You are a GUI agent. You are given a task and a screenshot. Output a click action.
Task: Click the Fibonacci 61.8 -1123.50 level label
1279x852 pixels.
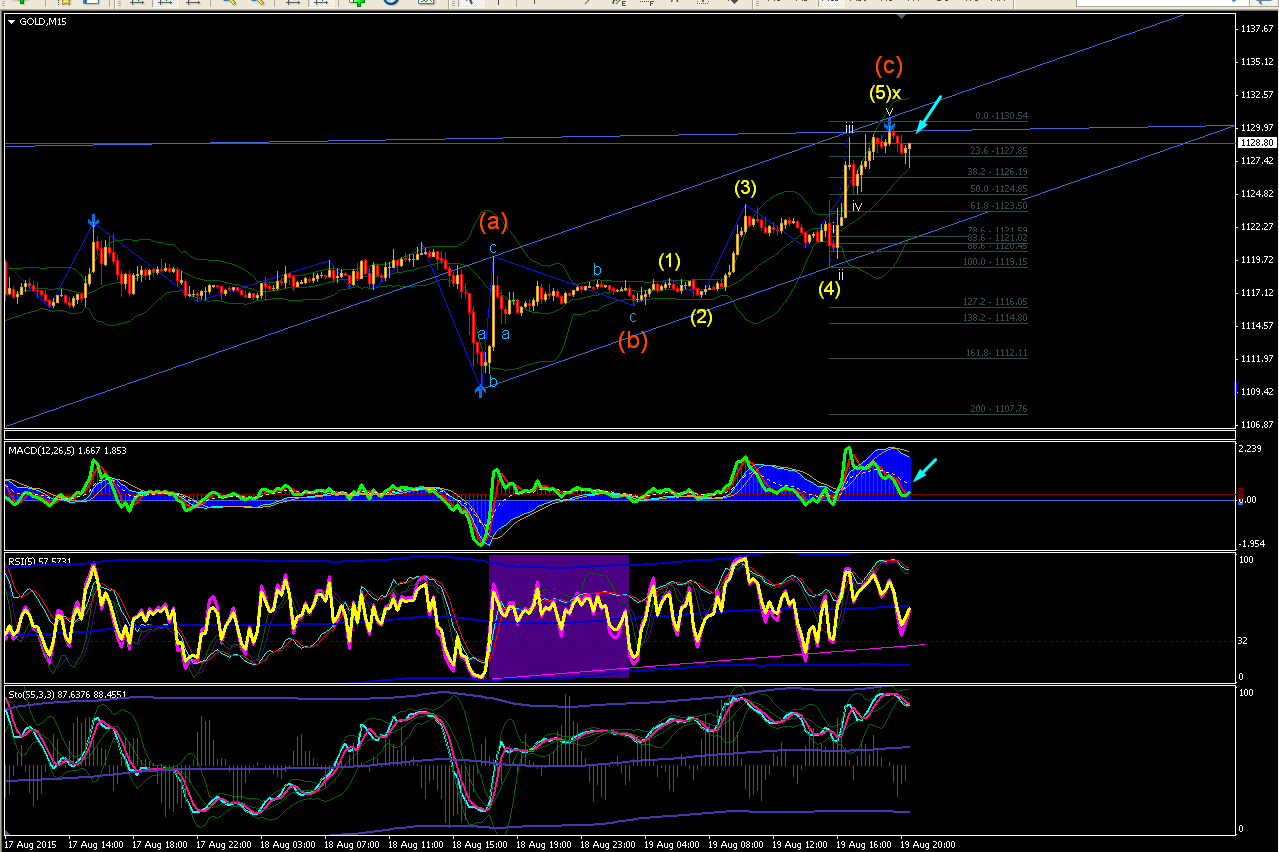click(x=999, y=205)
